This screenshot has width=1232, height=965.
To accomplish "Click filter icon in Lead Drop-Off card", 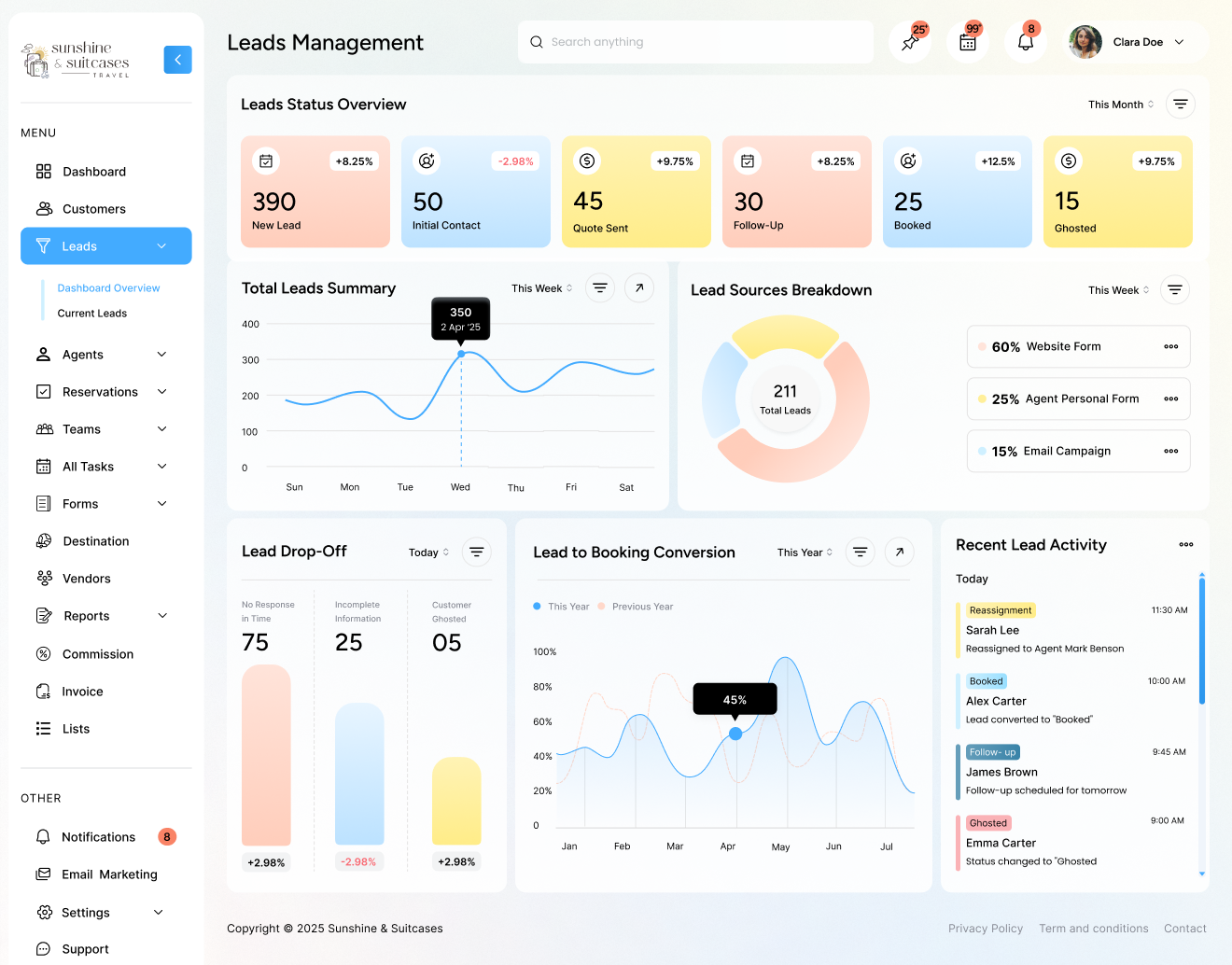I will click(476, 552).
